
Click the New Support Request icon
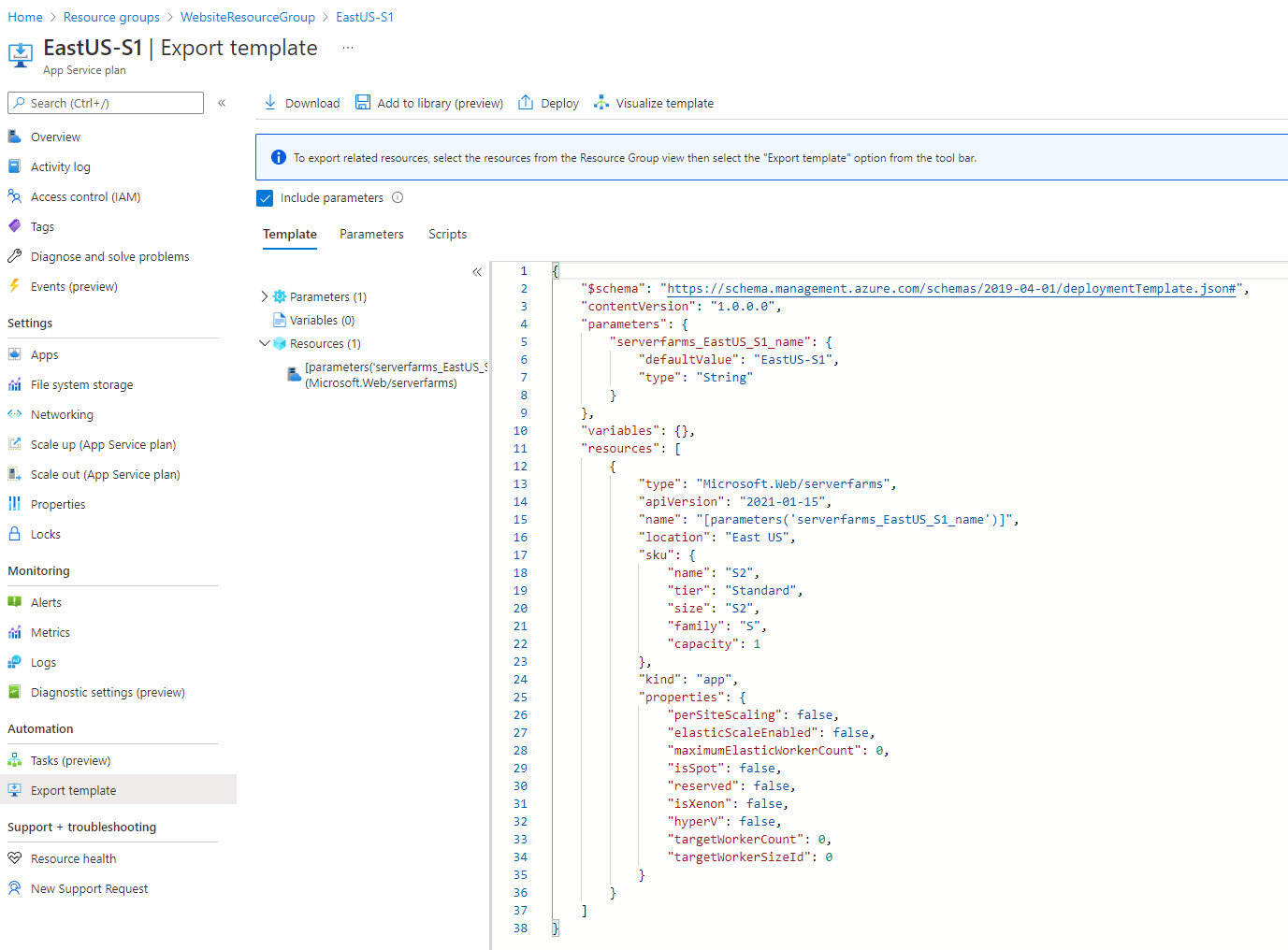15,888
